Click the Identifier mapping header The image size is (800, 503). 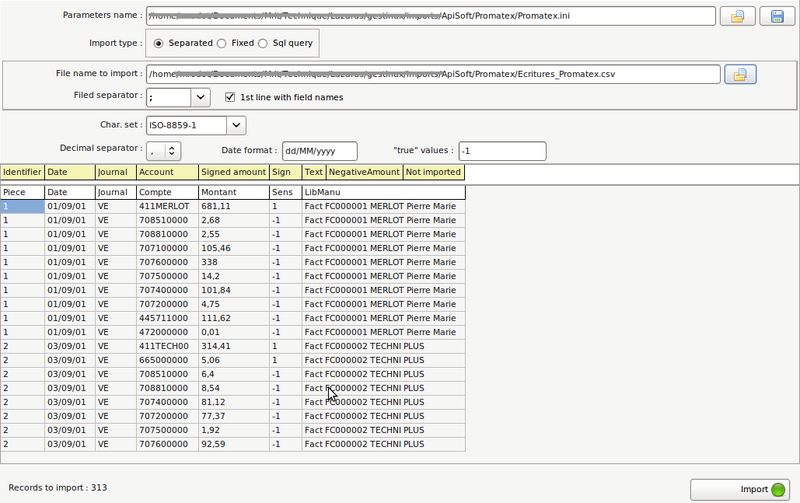[x=22, y=172]
